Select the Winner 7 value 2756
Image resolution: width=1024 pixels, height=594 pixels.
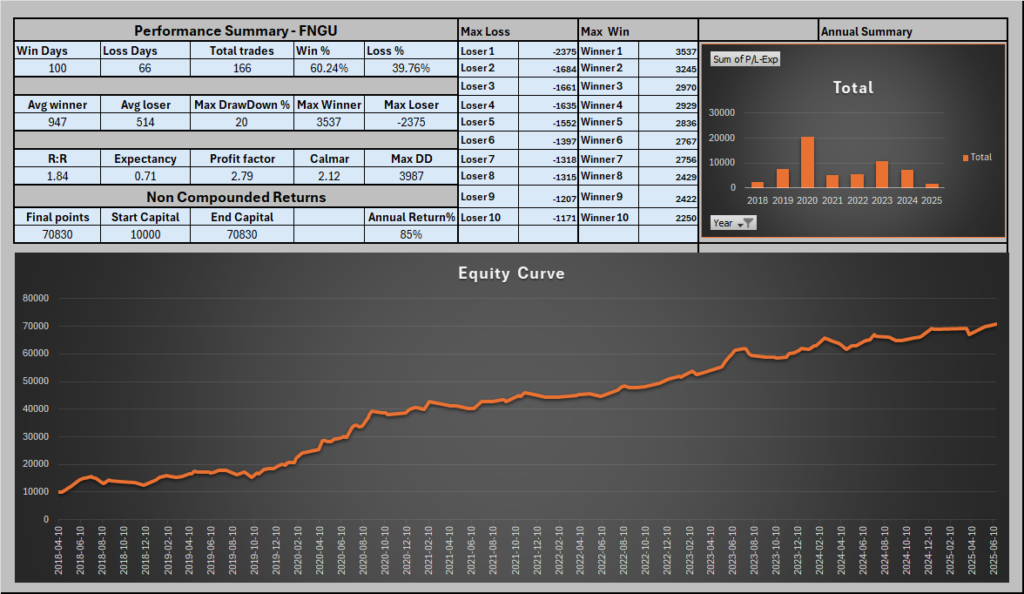point(668,159)
